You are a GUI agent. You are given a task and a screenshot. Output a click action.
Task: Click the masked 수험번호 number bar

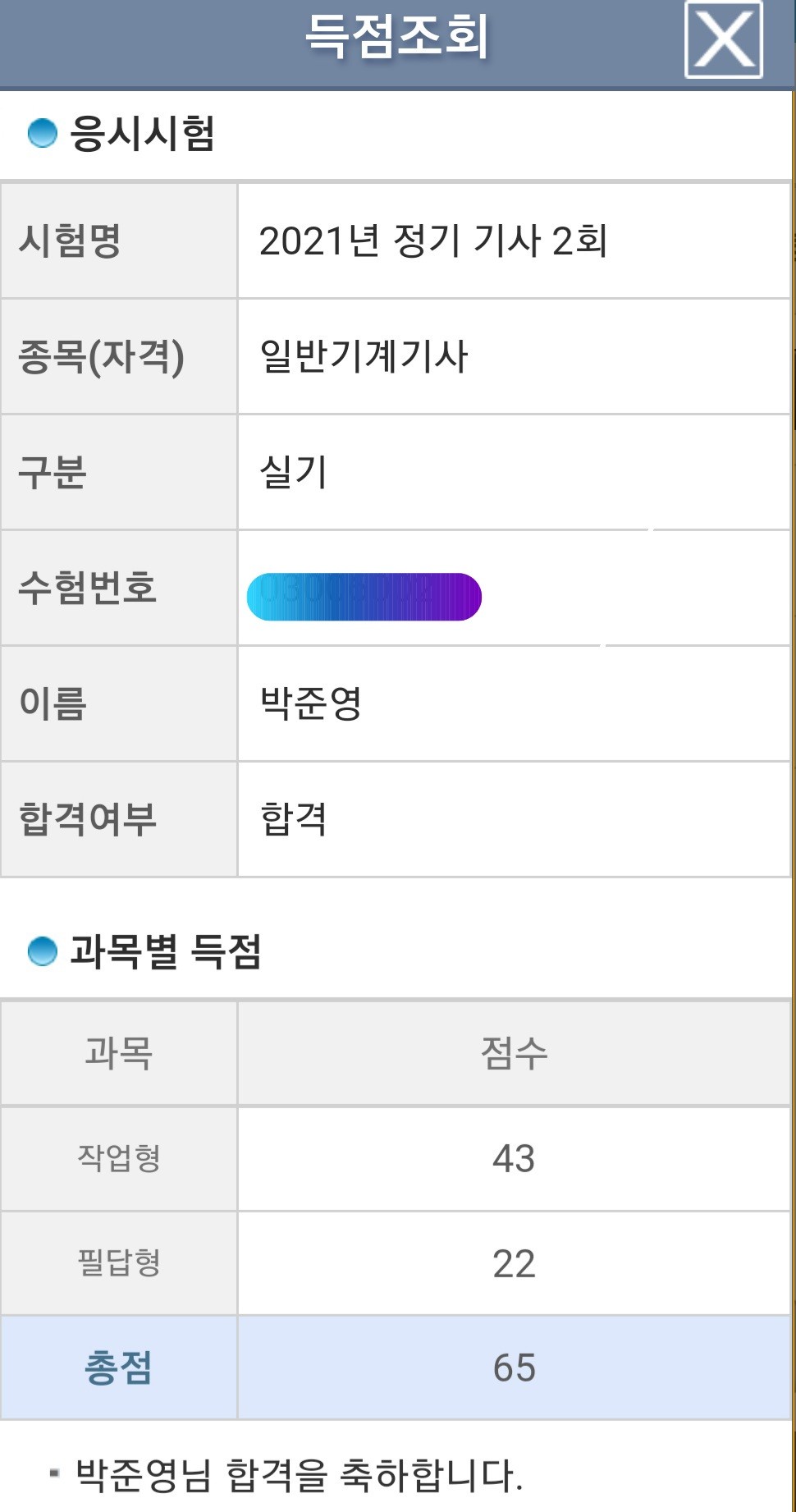(364, 597)
